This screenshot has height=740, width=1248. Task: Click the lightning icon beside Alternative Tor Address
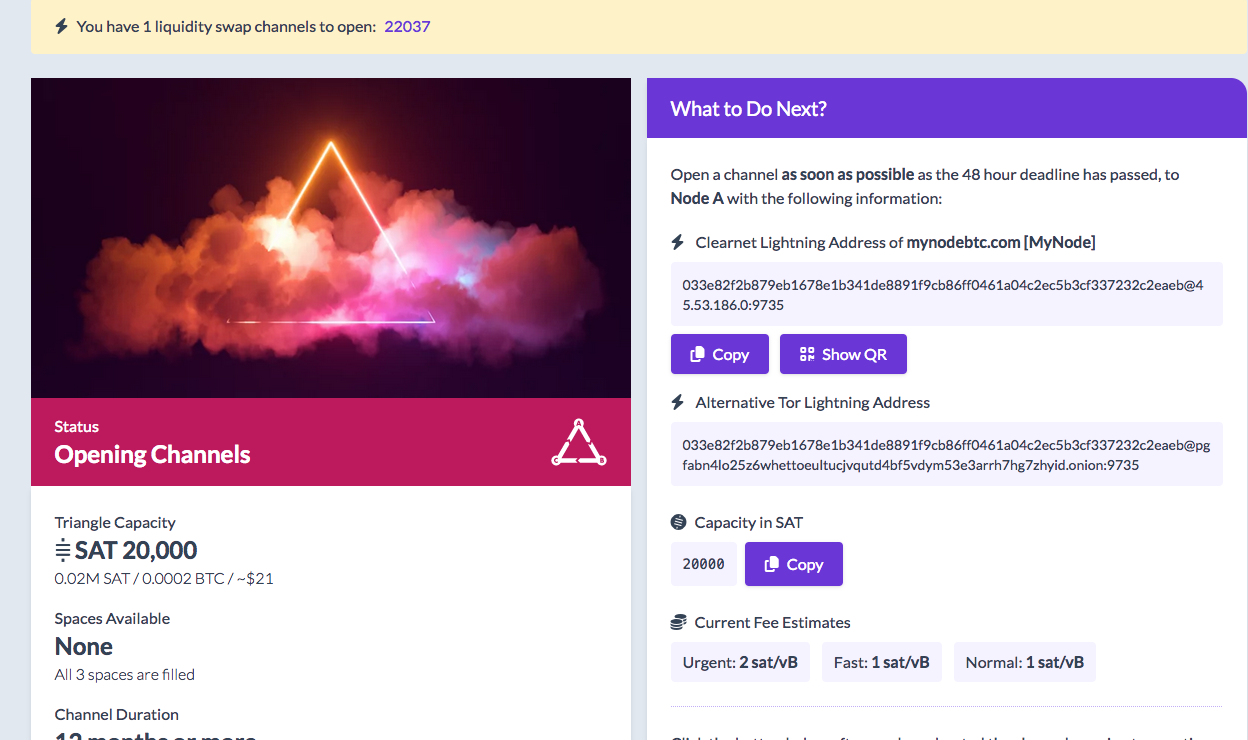coord(678,402)
